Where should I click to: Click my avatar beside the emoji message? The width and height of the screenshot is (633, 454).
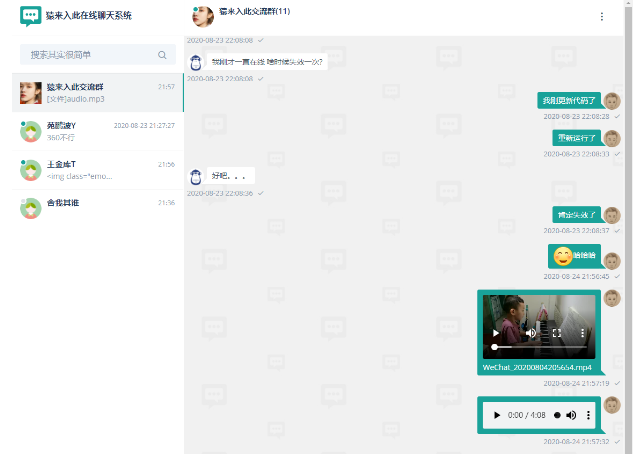pos(612,261)
